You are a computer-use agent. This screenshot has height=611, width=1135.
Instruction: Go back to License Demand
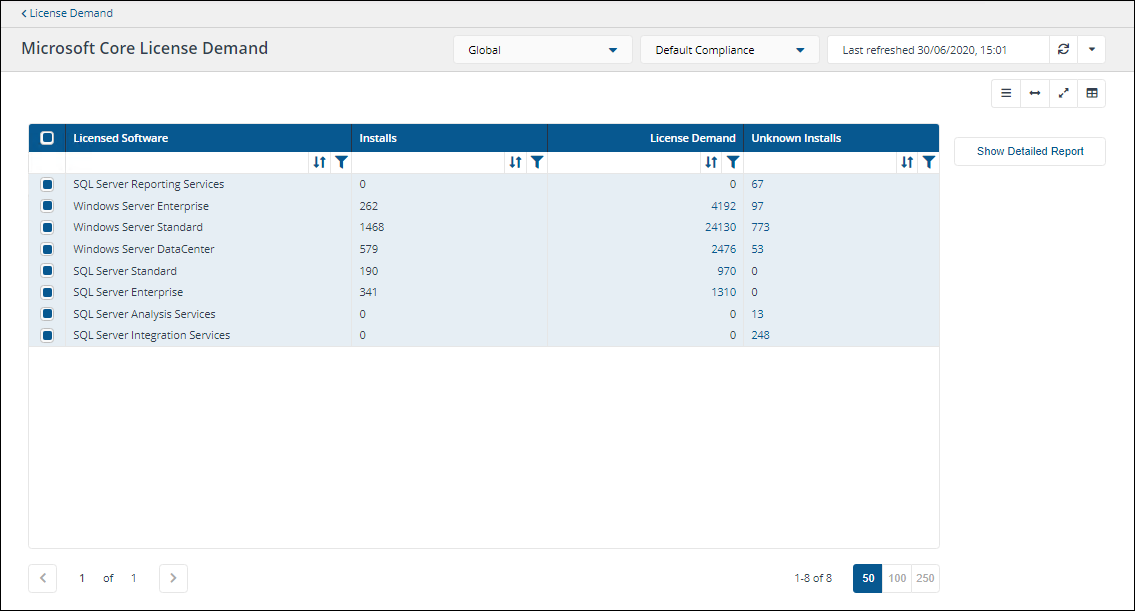point(67,13)
